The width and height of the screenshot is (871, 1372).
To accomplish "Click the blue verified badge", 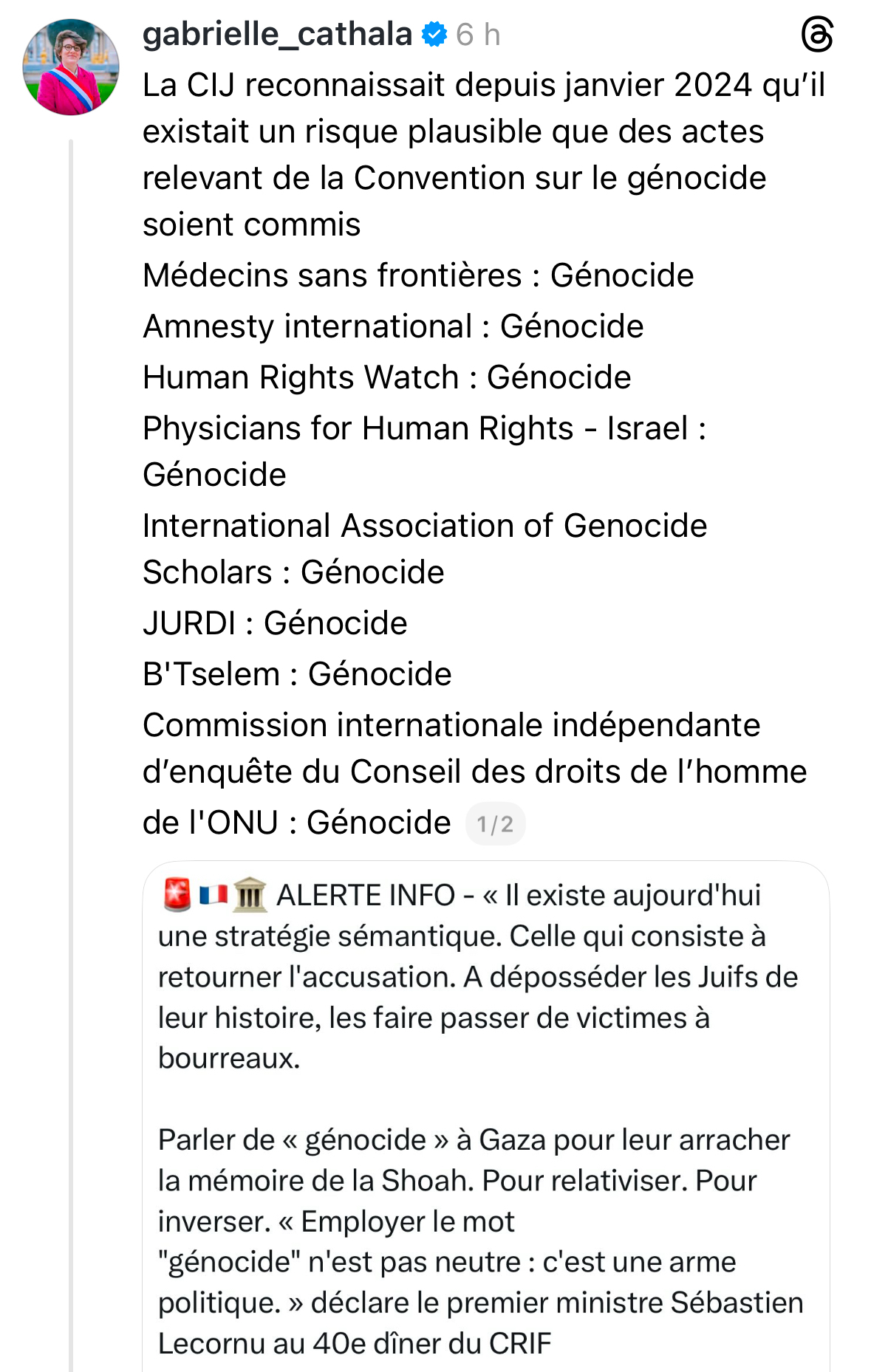I will pos(434,35).
